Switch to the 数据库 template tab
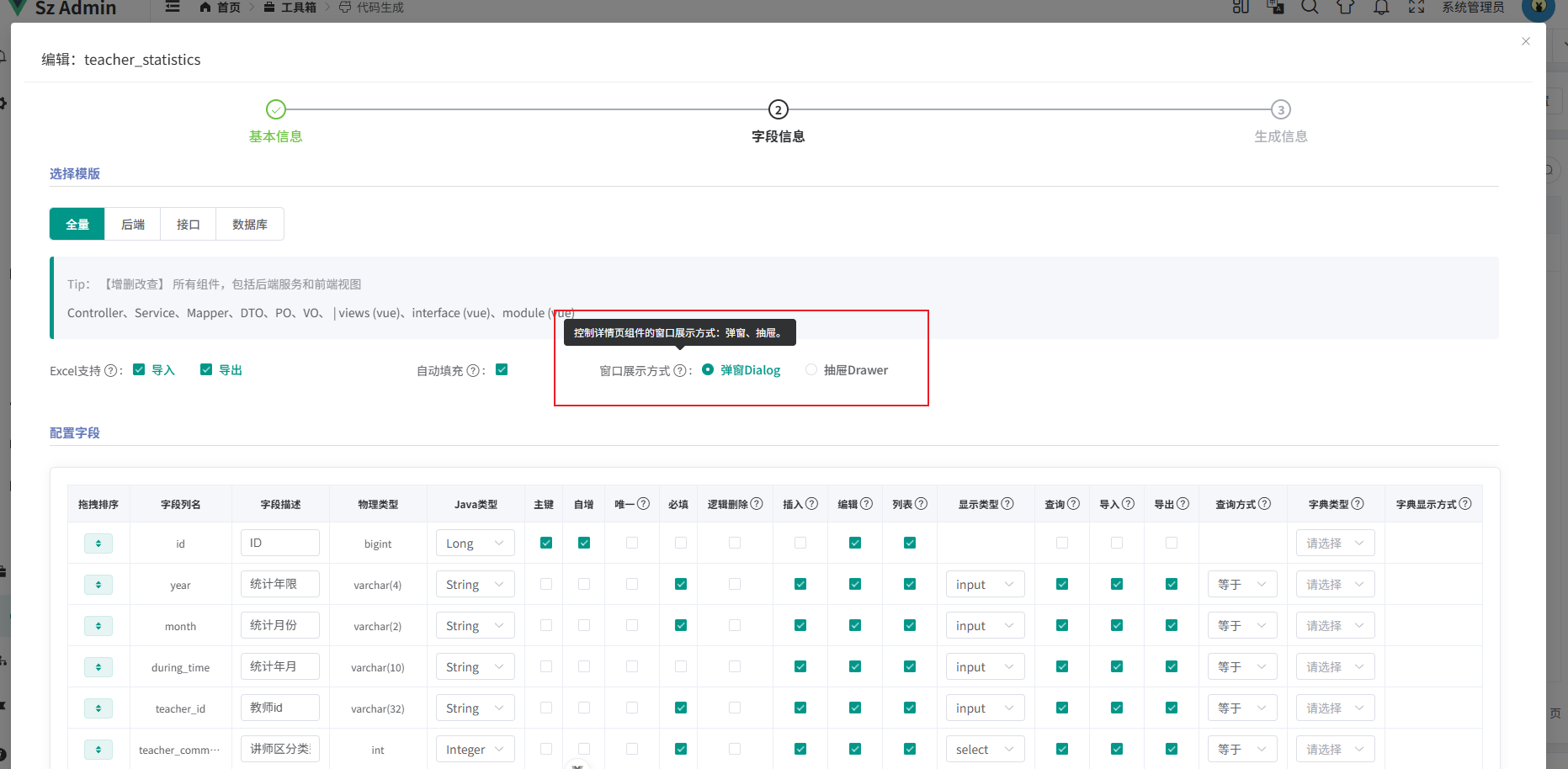Viewport: 1568px width, 769px height. pyautogui.click(x=250, y=225)
